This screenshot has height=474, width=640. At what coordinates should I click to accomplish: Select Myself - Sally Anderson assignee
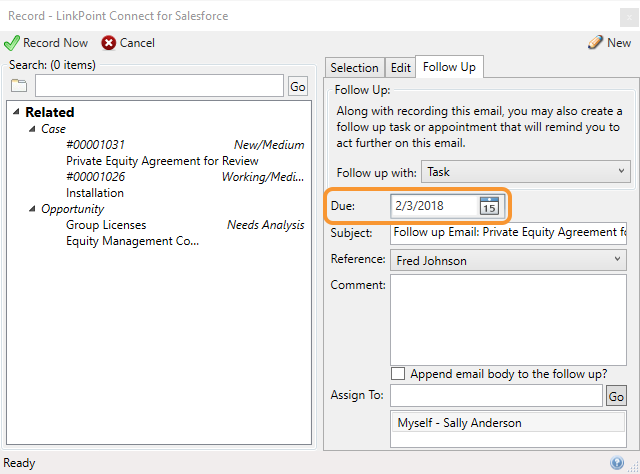(x=508, y=423)
